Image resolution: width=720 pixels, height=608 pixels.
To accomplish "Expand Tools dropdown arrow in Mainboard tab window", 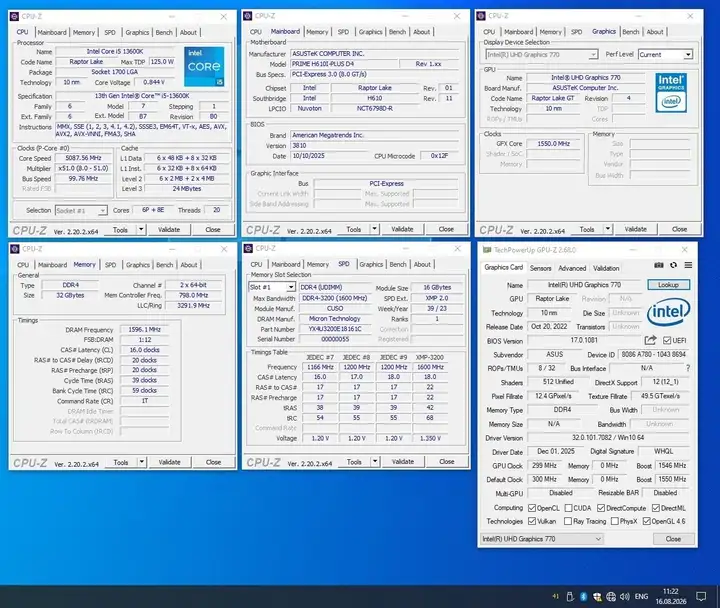I will (375, 229).
